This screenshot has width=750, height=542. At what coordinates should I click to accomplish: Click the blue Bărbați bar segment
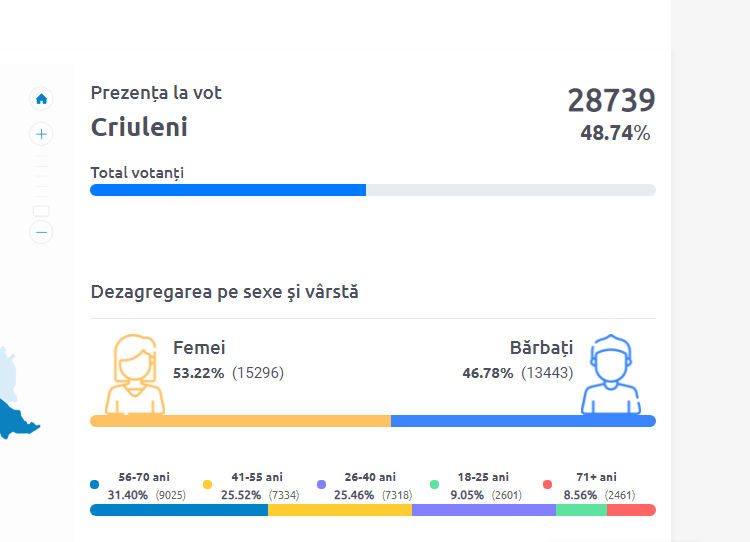point(522,421)
